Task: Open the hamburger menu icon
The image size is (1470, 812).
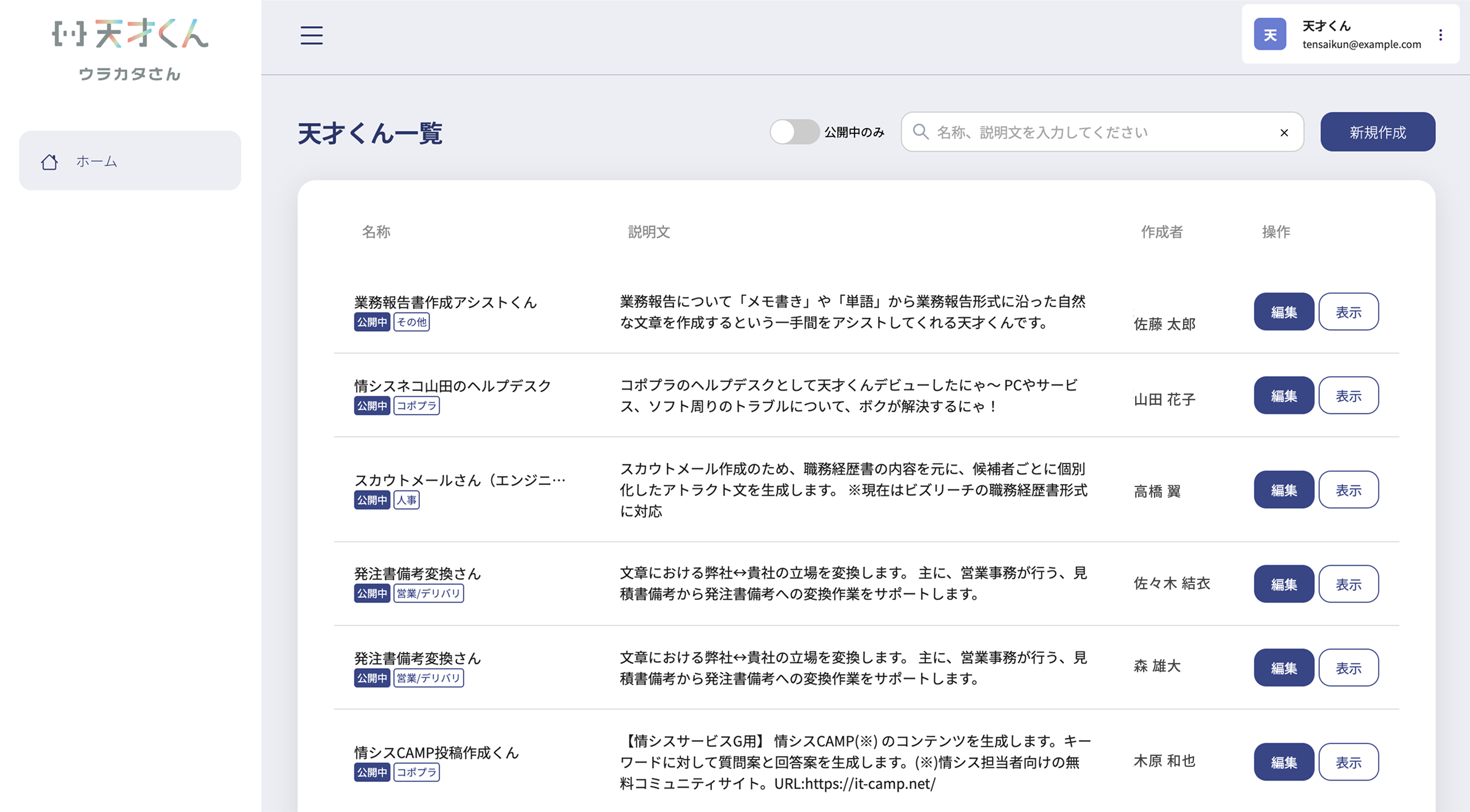Action: click(x=311, y=35)
